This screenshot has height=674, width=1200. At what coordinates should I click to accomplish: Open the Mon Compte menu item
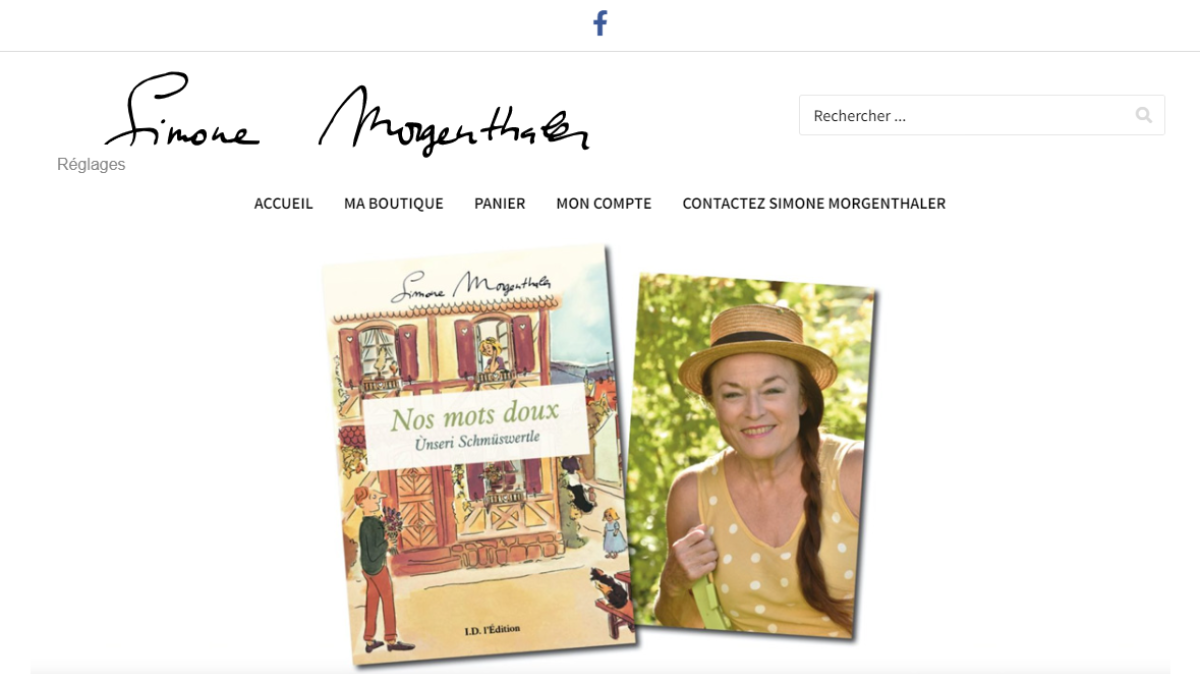[x=604, y=203]
